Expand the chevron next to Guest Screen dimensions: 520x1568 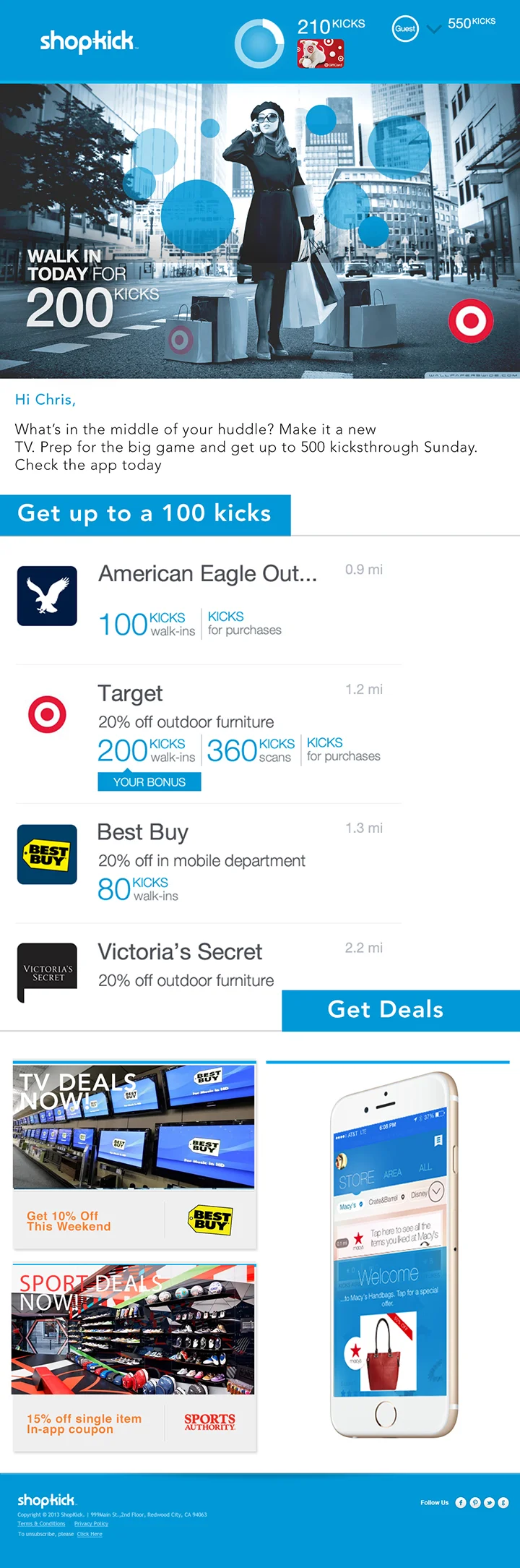(x=434, y=30)
